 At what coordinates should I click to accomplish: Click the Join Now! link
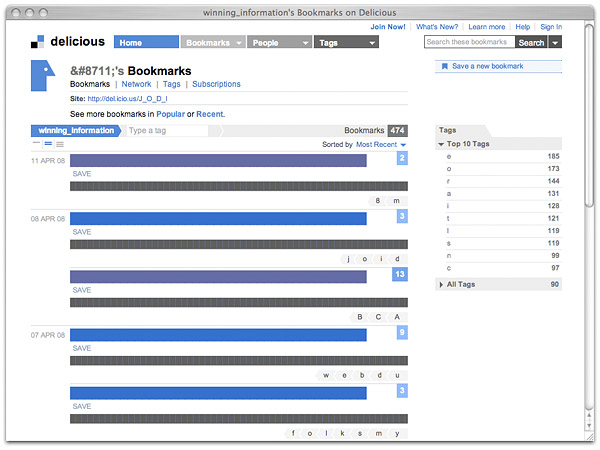click(x=388, y=27)
